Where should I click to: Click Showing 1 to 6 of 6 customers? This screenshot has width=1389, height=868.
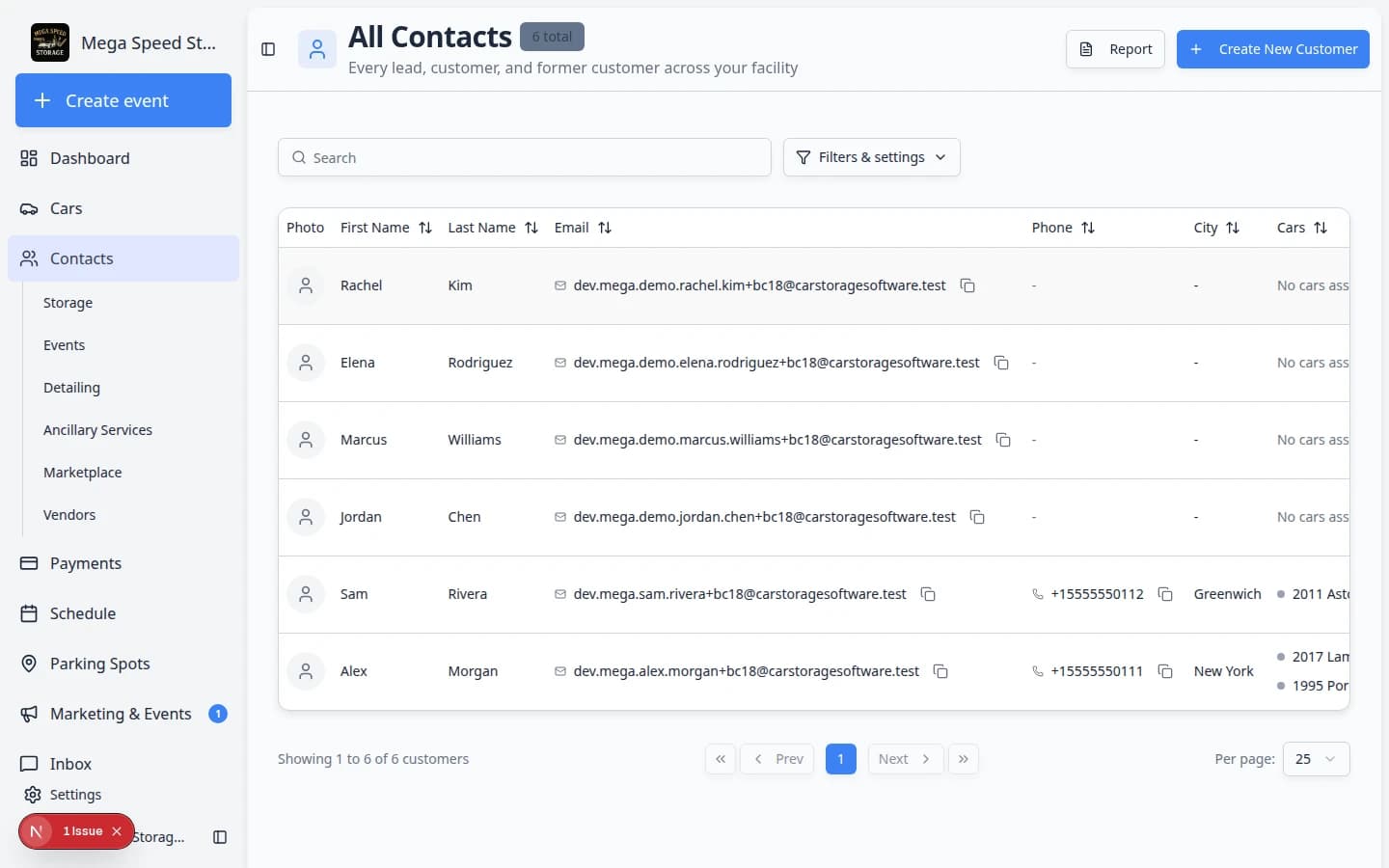373,759
